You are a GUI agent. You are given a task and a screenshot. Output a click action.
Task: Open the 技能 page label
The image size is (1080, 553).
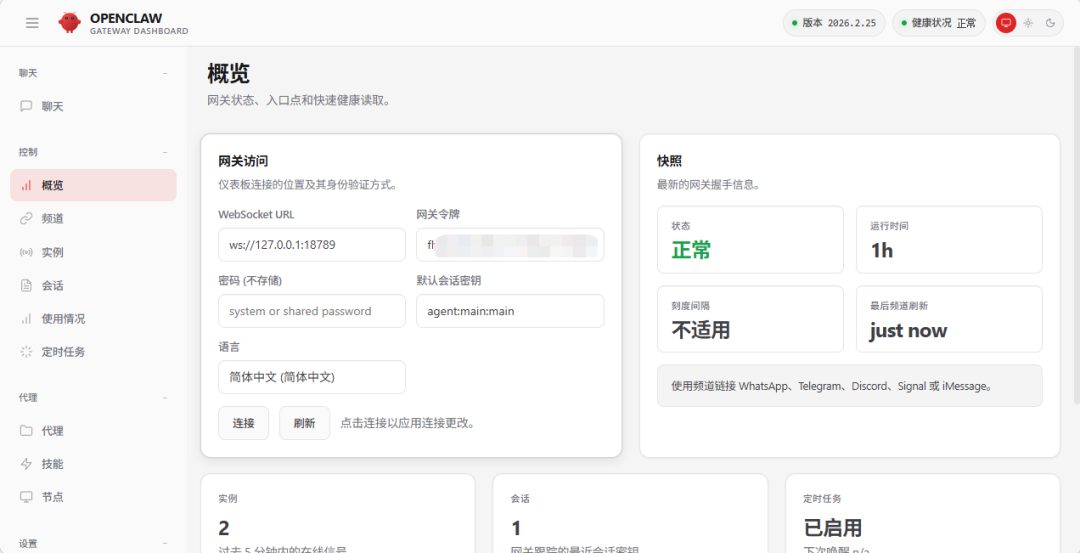pyautogui.click(x=52, y=463)
